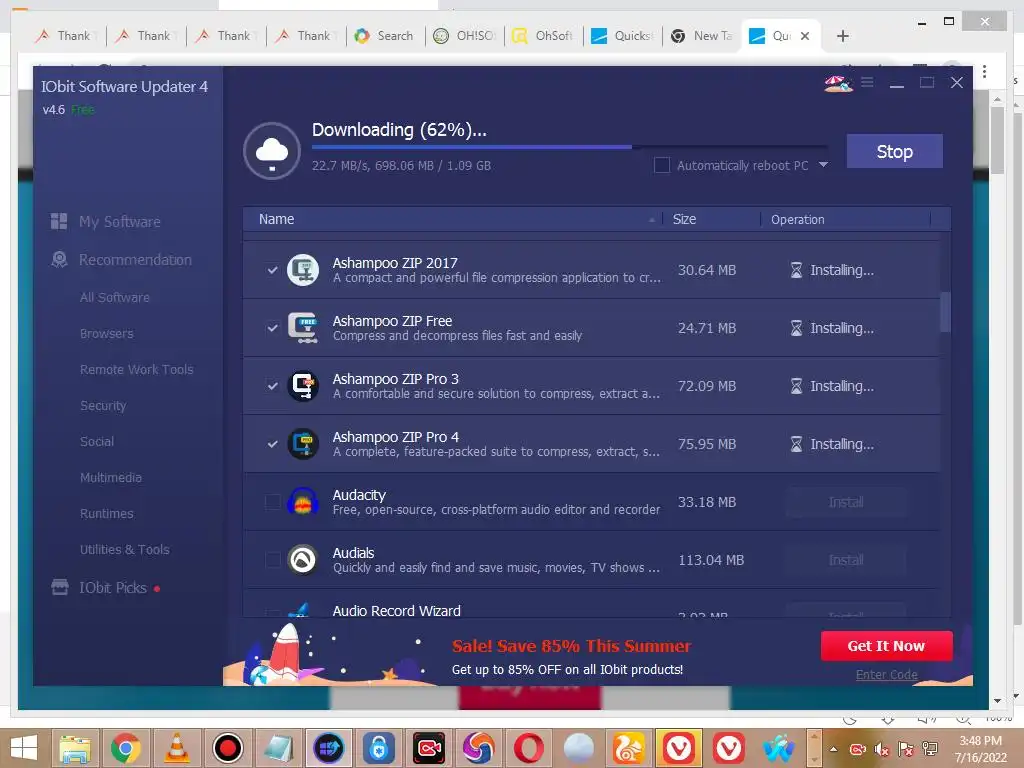Screen dimensions: 1024x768
Task: Click the My Software grid icon
Action: 59,221
